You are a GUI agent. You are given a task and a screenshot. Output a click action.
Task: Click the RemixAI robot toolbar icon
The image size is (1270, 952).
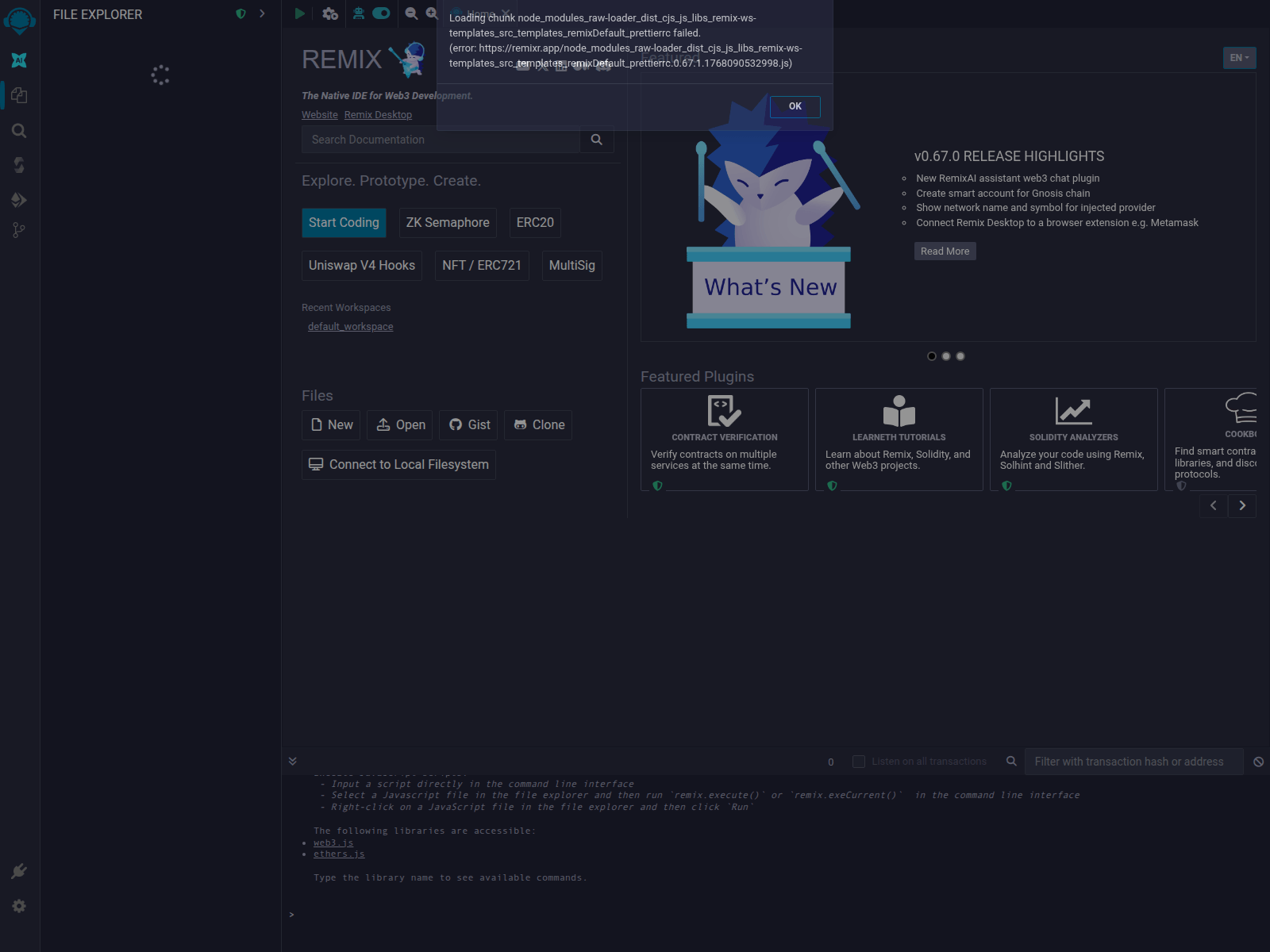(357, 13)
